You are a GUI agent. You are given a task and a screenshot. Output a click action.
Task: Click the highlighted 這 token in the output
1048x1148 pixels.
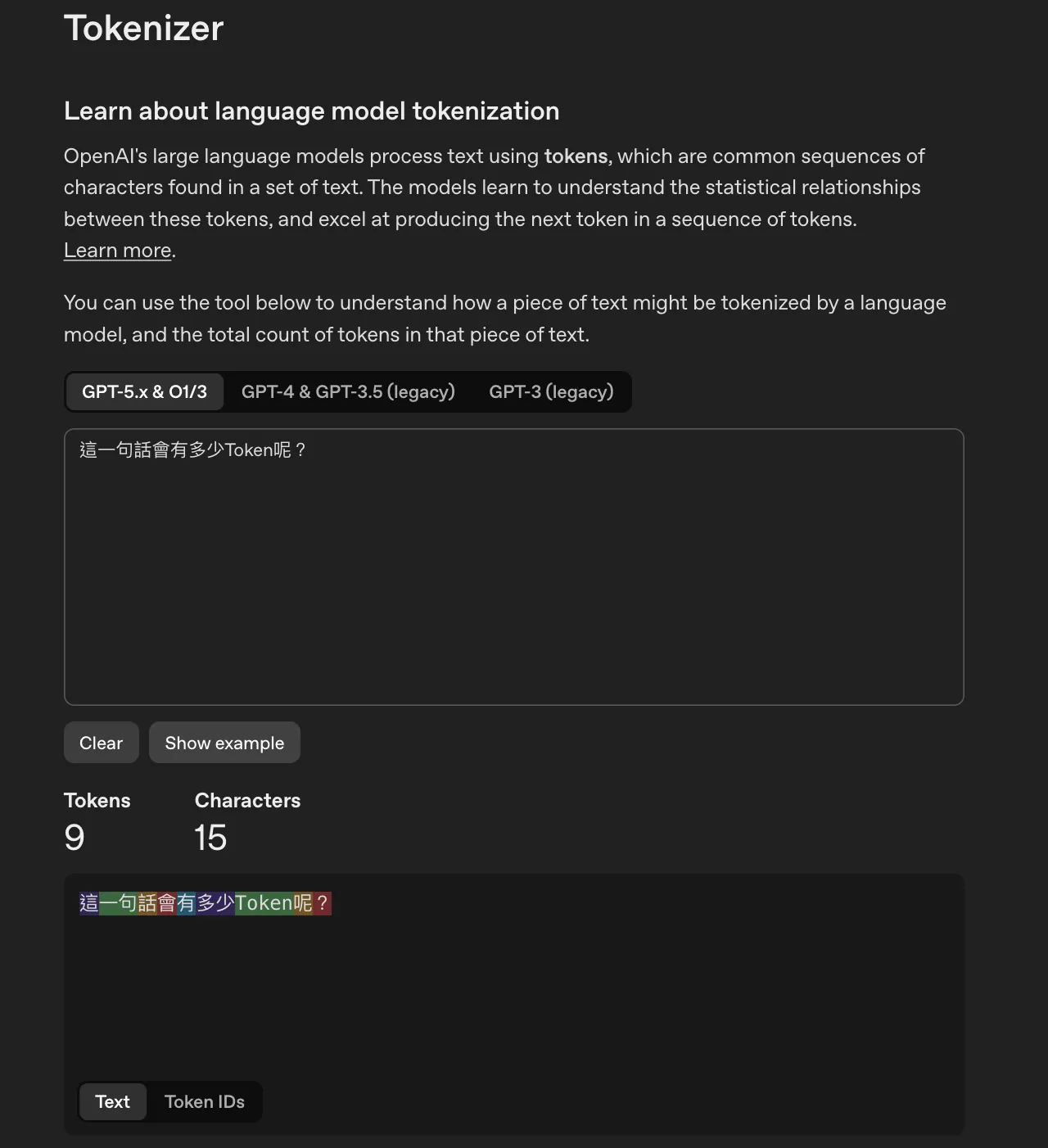tap(89, 903)
